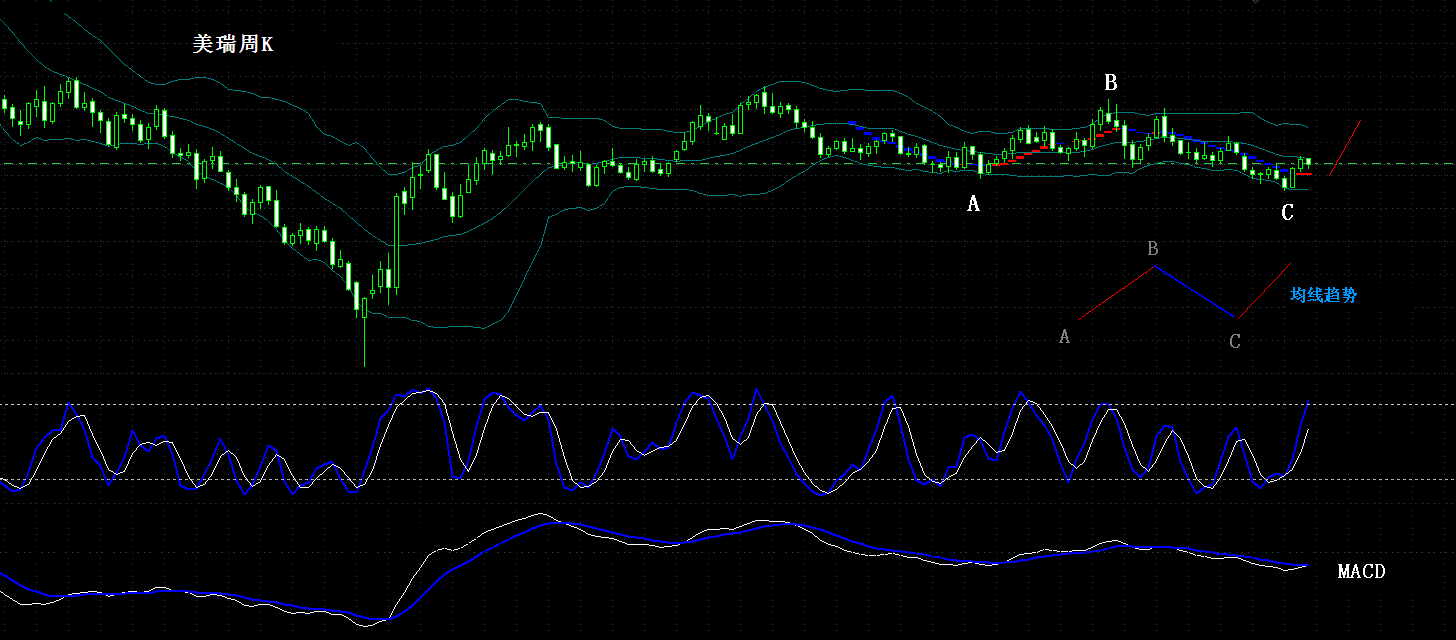The image size is (1456, 640).
Task: Select label B above the candlestick peak
Action: coord(1110,82)
